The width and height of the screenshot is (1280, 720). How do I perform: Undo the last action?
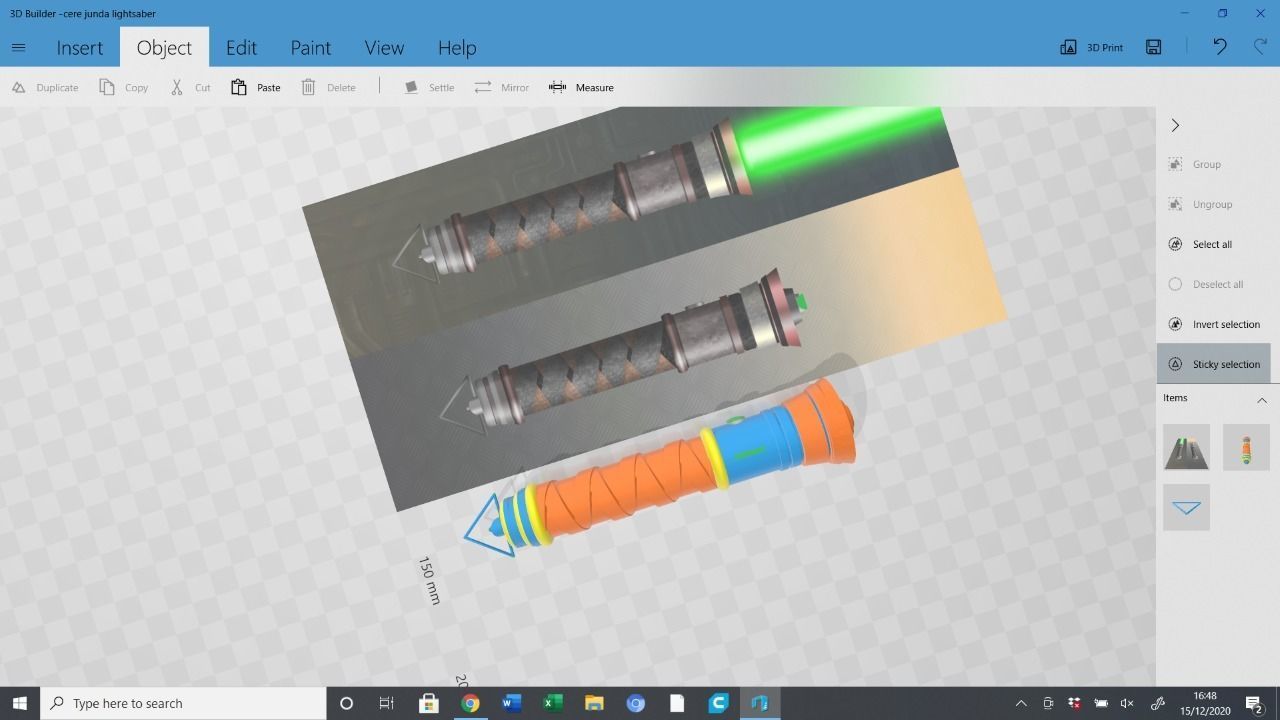tap(1220, 47)
